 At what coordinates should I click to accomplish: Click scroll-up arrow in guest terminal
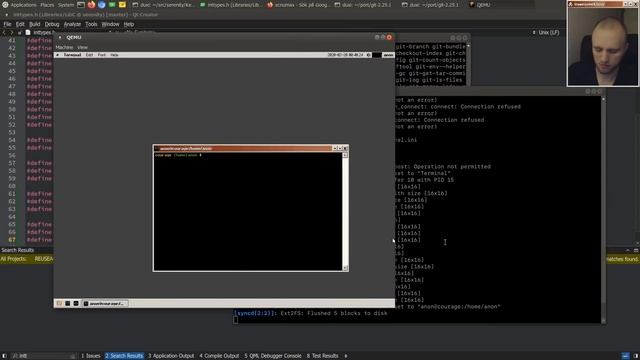pos(345,155)
